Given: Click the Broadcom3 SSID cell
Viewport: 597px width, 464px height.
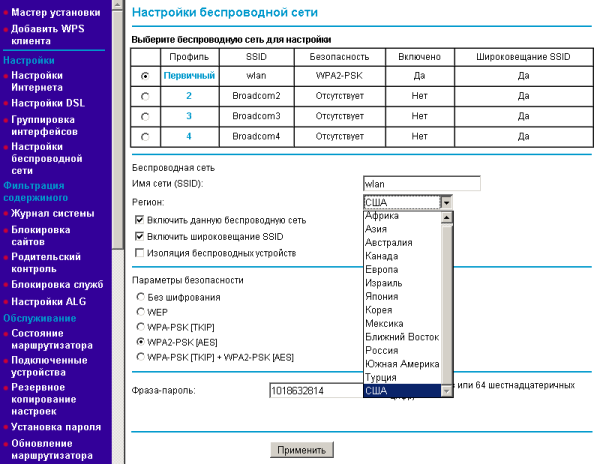Looking at the screenshot, I should (256, 116).
